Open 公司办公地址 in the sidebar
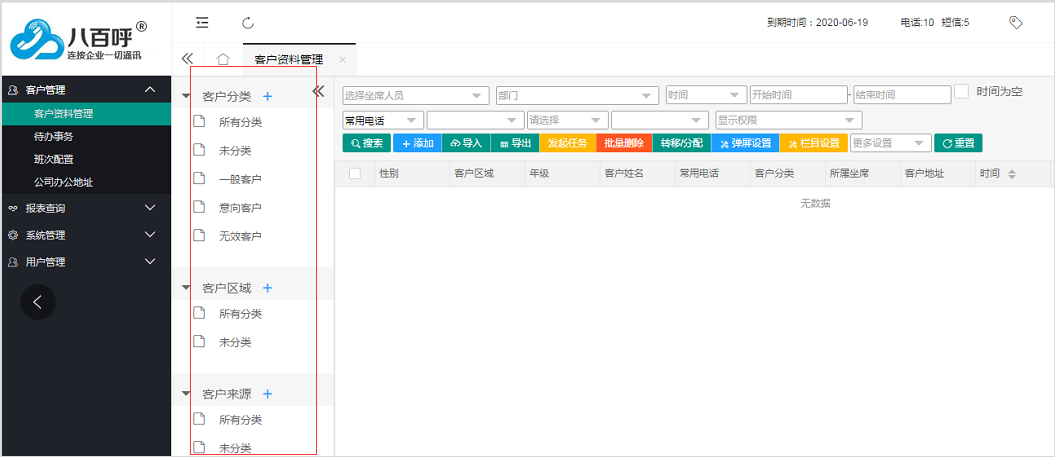Image resolution: width=1055 pixels, height=457 pixels. [x=85, y=182]
